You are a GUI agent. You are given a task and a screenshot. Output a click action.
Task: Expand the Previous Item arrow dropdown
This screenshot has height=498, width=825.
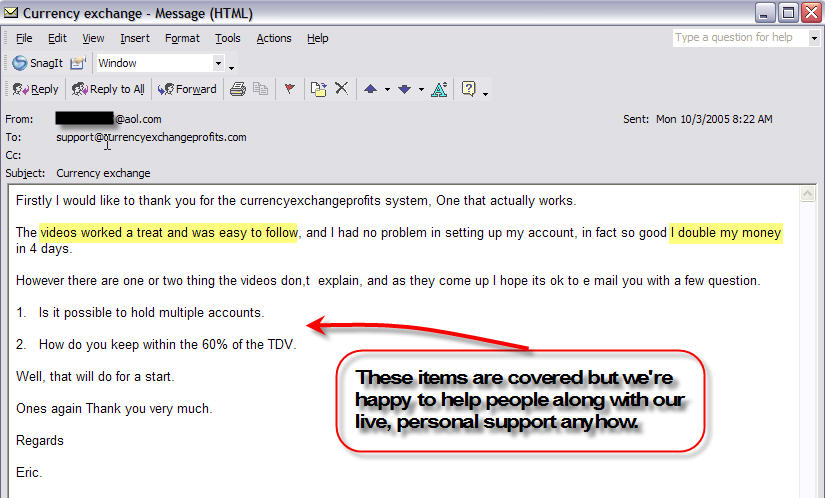(x=387, y=89)
